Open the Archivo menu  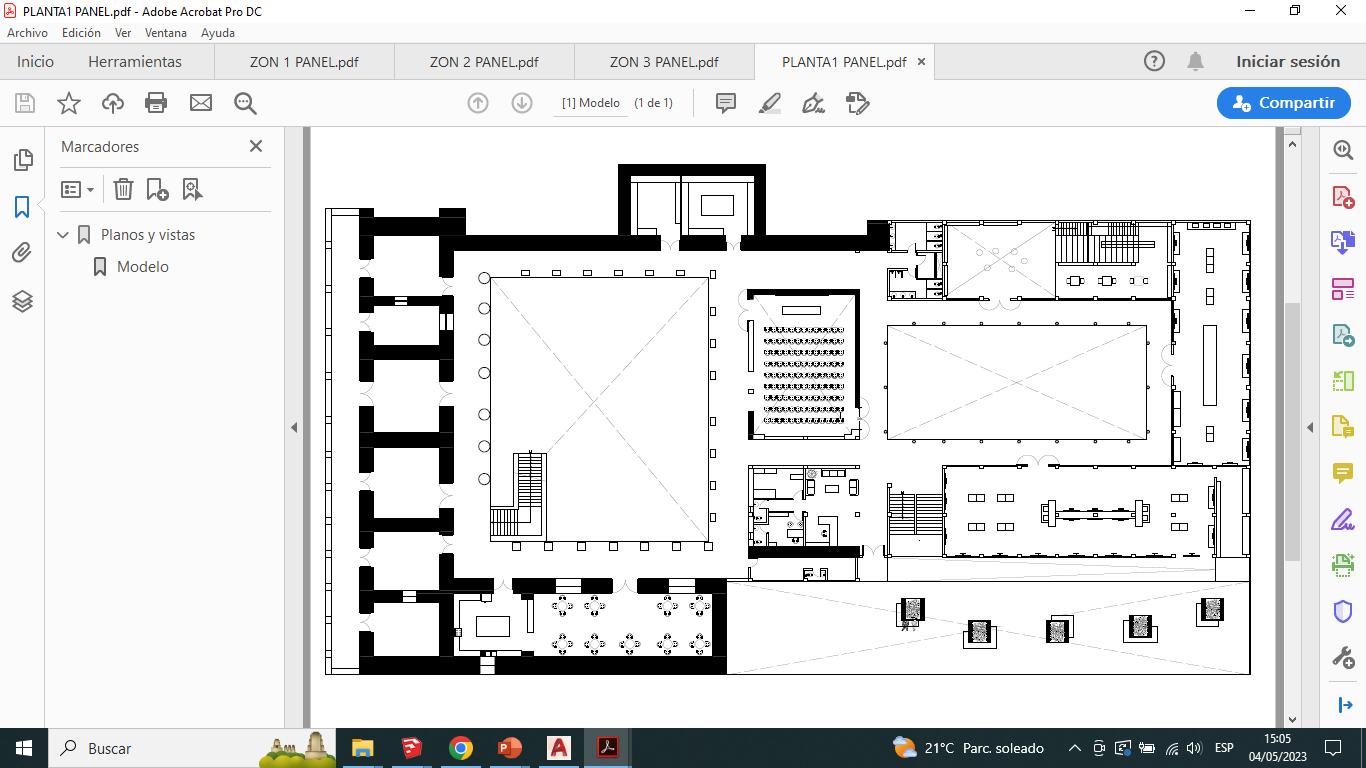point(28,33)
